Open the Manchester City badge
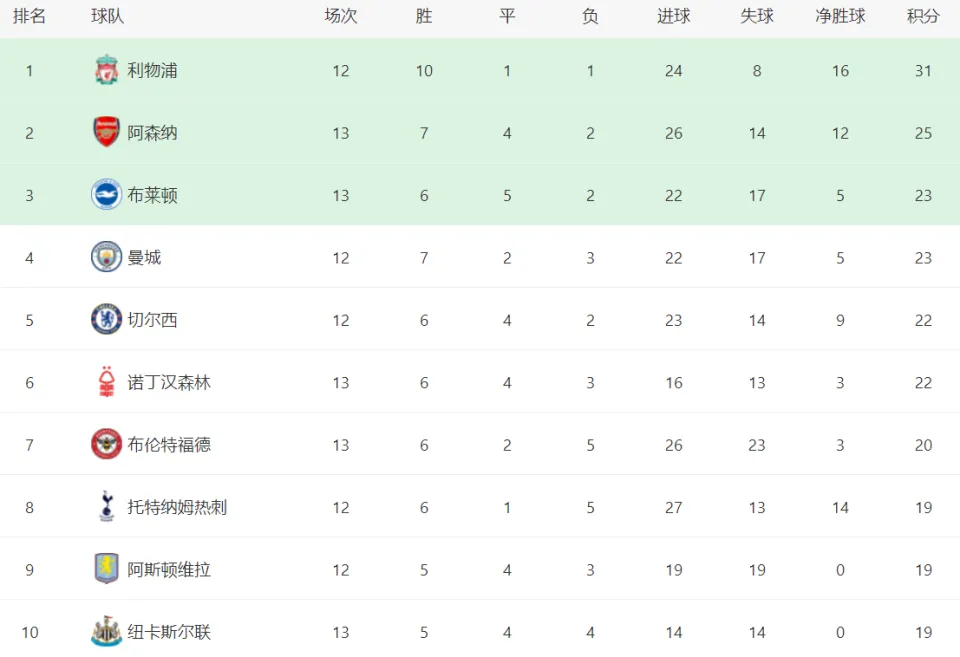The height and width of the screenshot is (657, 960). [107, 257]
